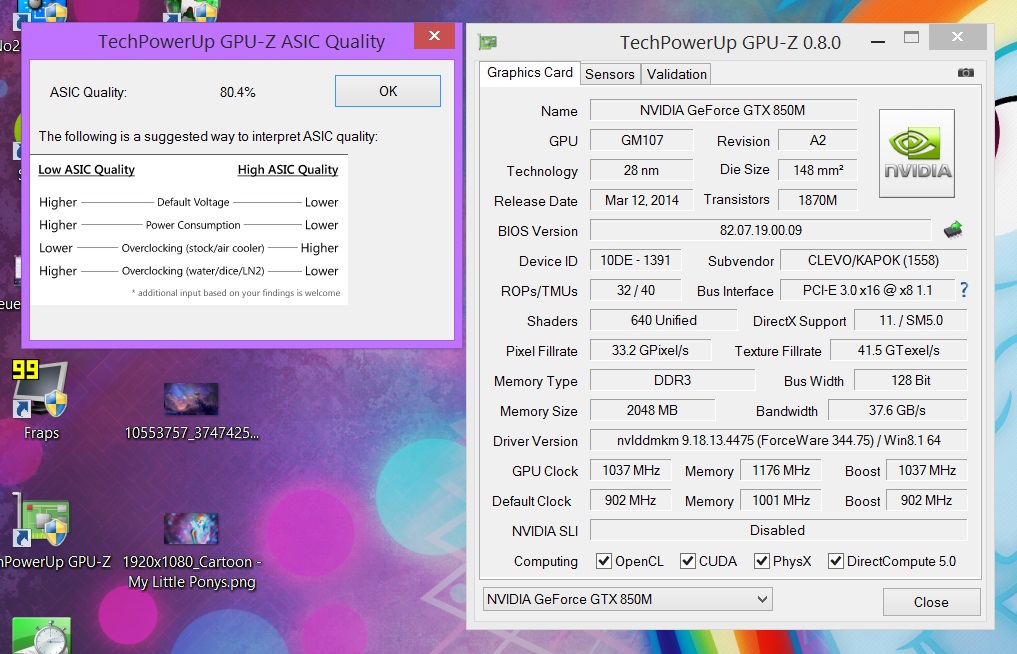Click the GPU-Z title bar app icon
Viewport: 1017px width, 654px height.
point(487,43)
